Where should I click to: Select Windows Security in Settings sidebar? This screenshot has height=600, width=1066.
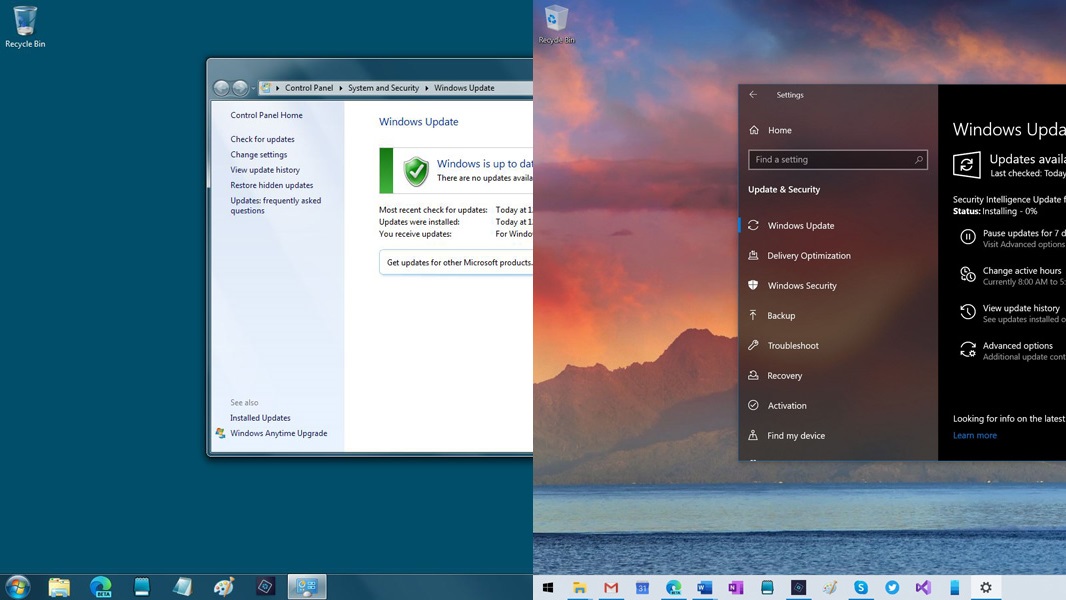(x=801, y=286)
